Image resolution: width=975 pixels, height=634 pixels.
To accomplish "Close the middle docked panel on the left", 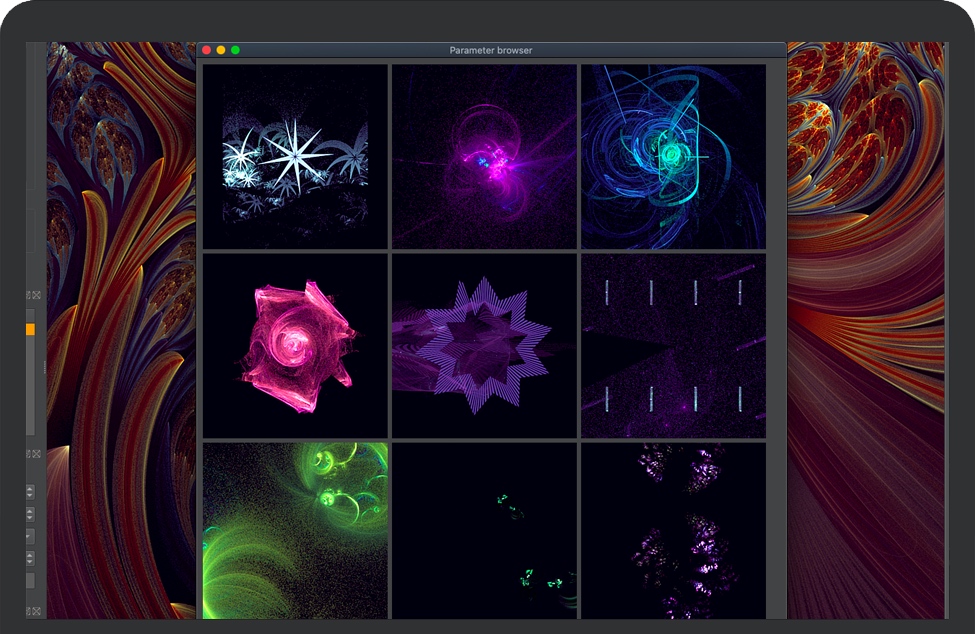I will [37, 454].
